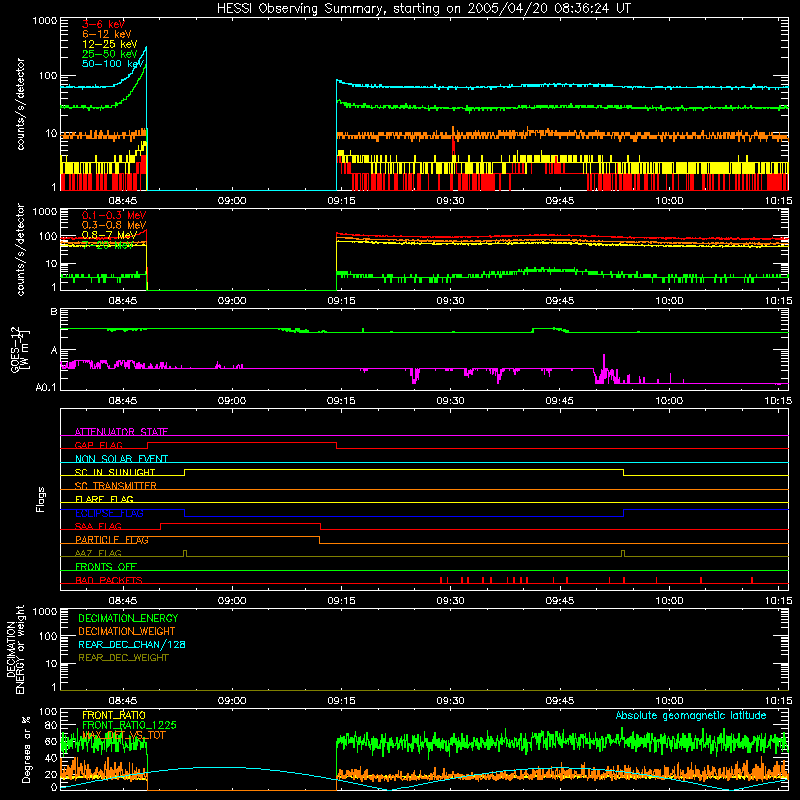Pick the ECLIPSE_FLAG label

click(x=109, y=513)
